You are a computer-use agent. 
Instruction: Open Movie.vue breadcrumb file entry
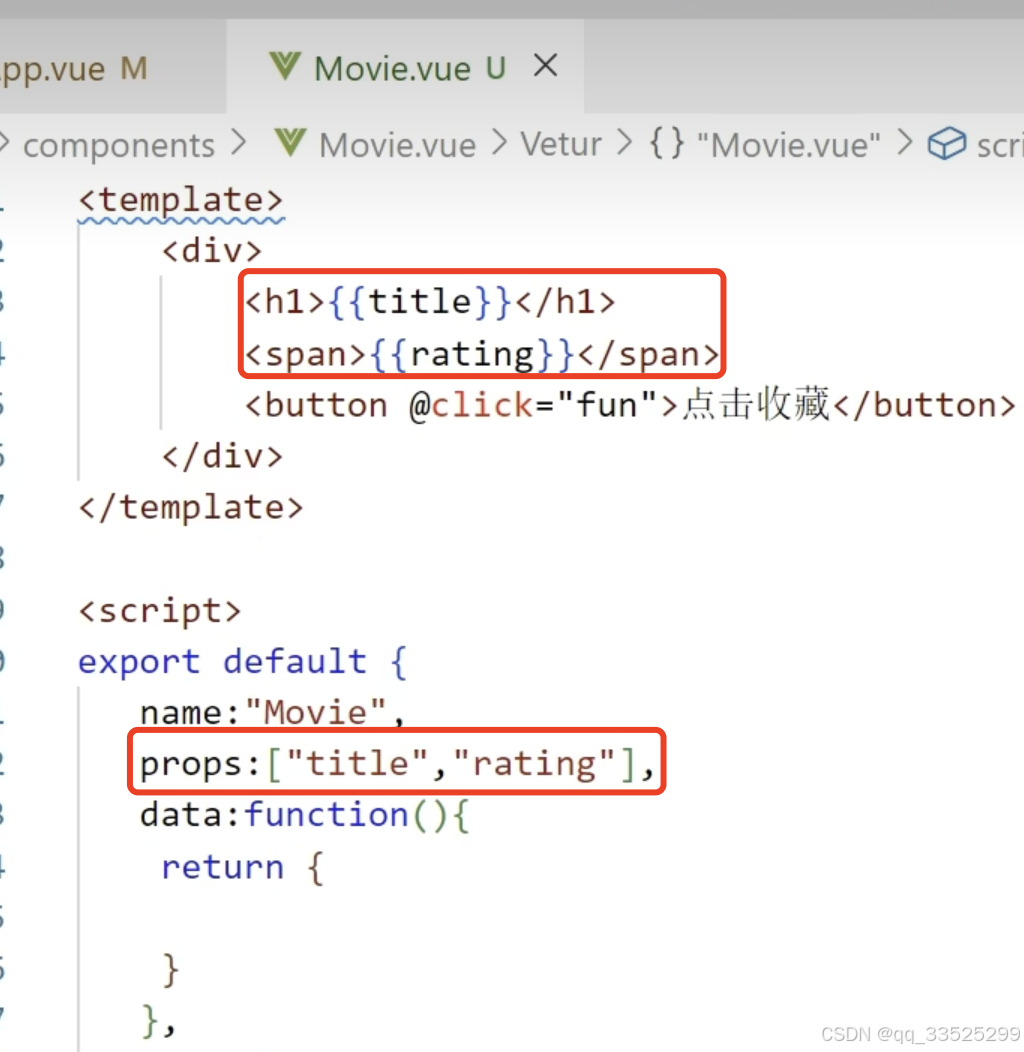tap(397, 145)
